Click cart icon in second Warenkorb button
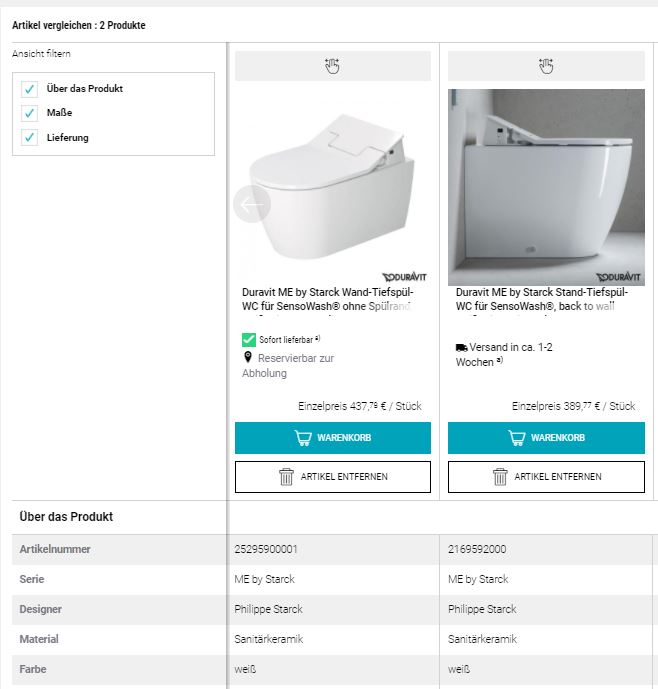658x689 pixels. (x=517, y=438)
